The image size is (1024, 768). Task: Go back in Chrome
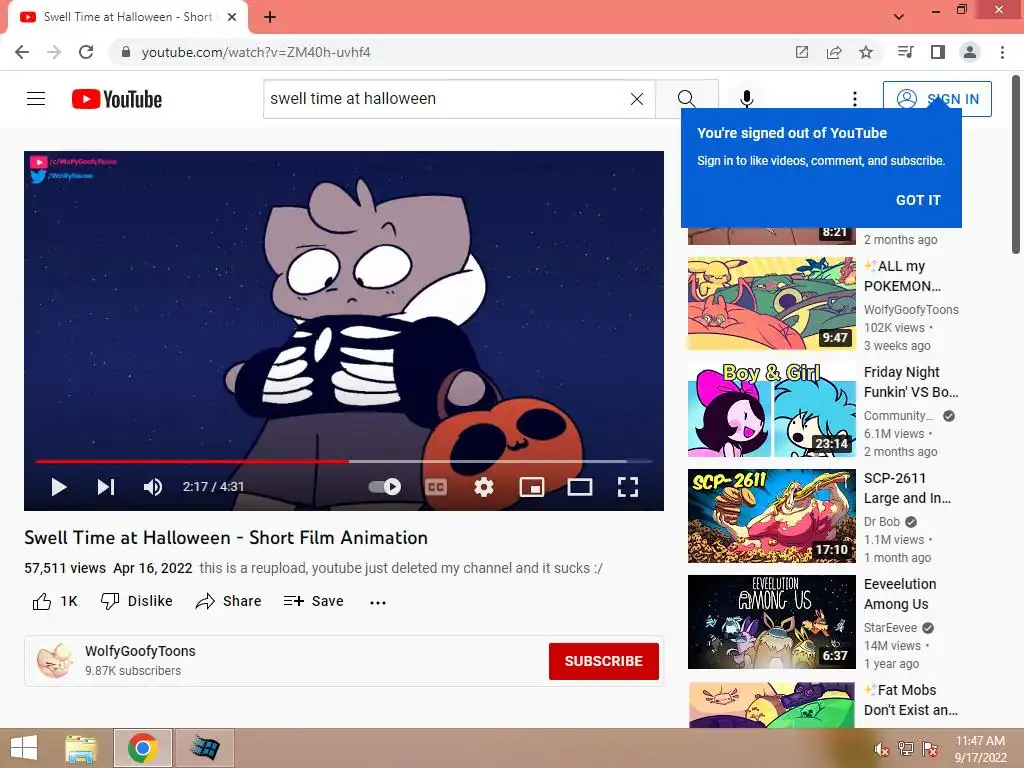[x=22, y=52]
